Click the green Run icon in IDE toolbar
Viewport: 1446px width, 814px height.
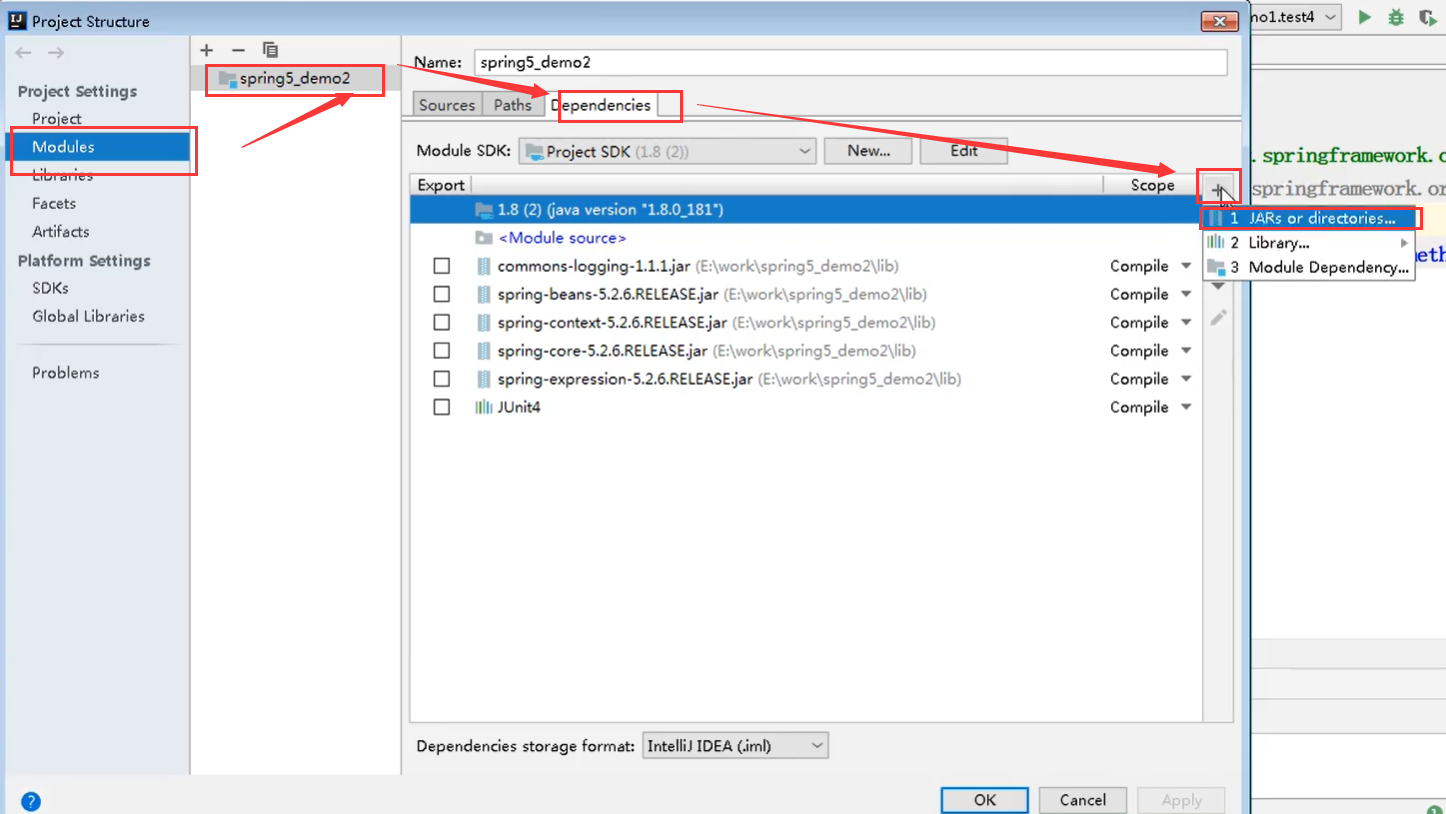click(x=1365, y=17)
